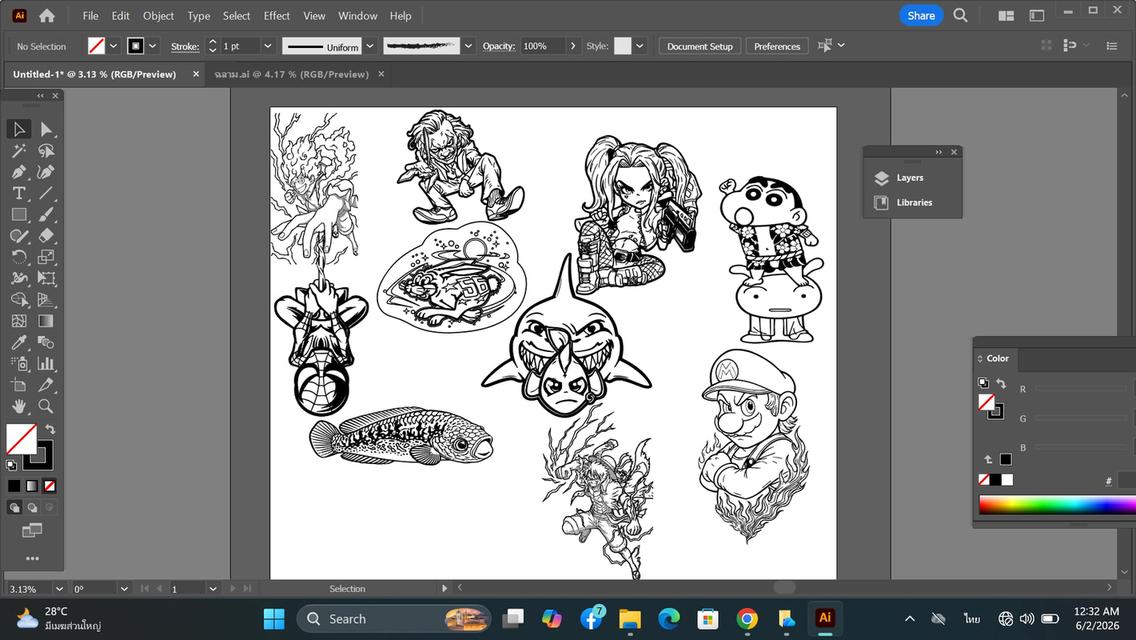Open the Libraries panel
The image size is (1136, 640).
(x=913, y=202)
